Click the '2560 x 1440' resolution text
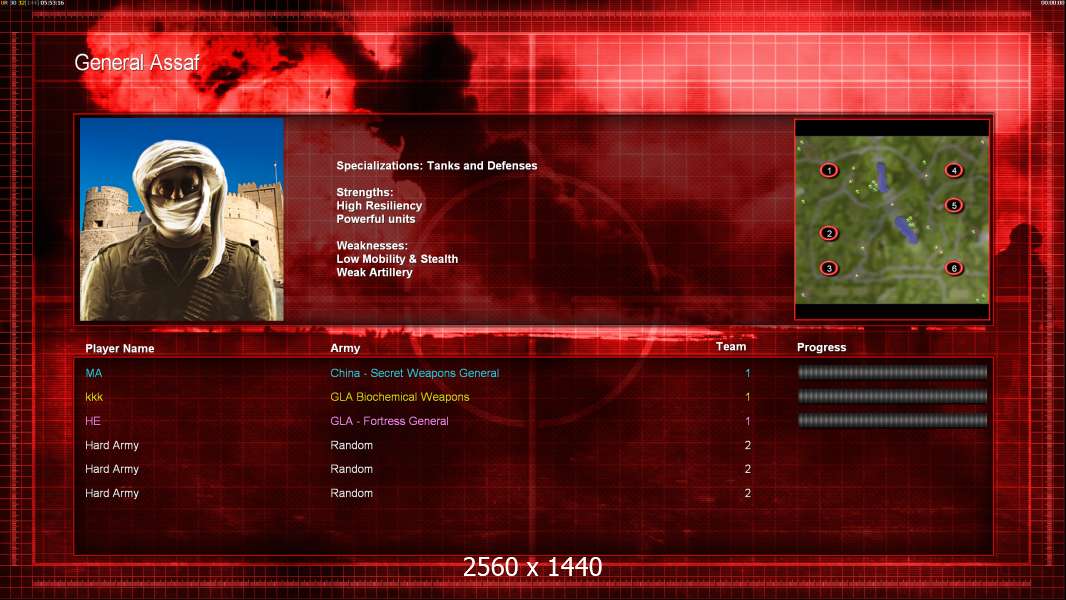This screenshot has width=1066, height=600. tap(532, 567)
